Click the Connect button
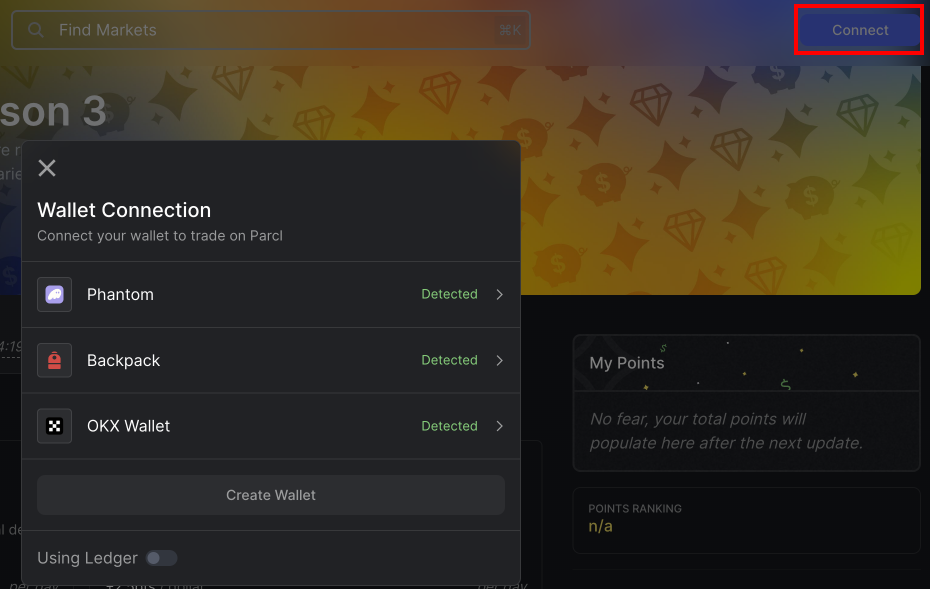 [x=860, y=30]
